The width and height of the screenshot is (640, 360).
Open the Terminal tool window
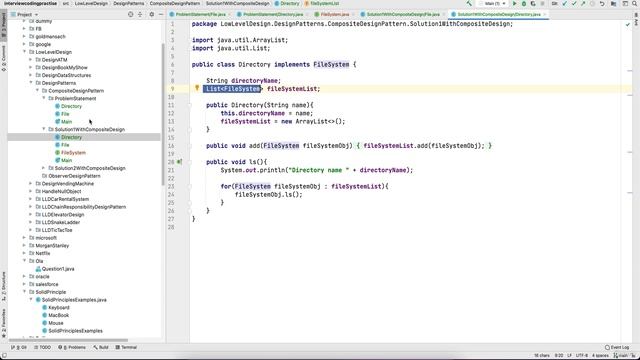click(126, 347)
